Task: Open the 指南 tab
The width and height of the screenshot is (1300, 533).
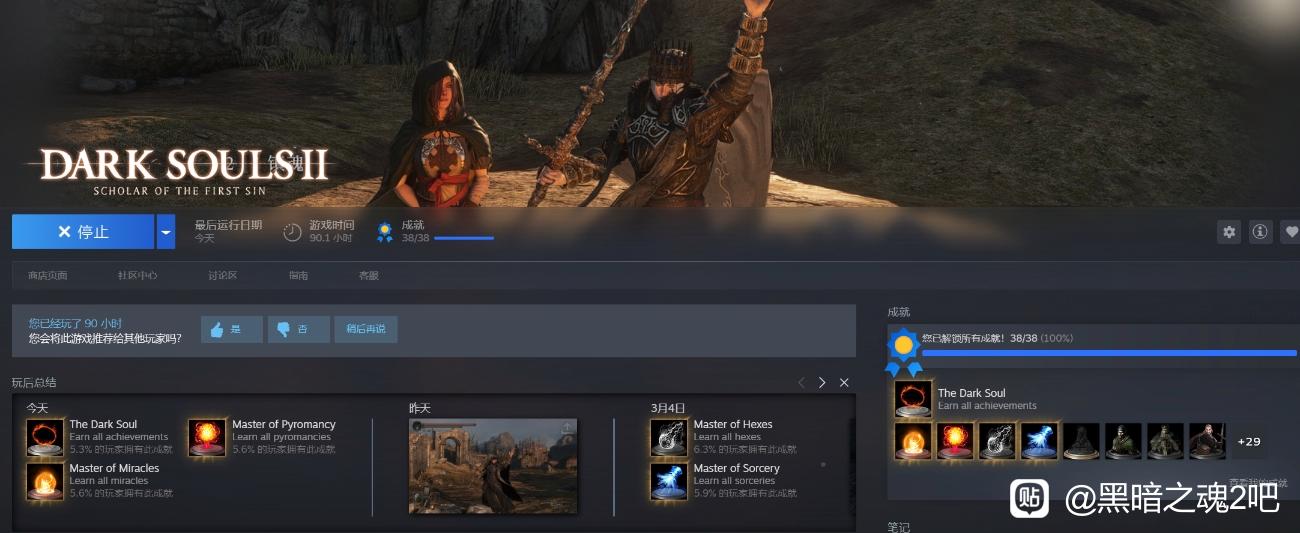Action: [x=298, y=276]
